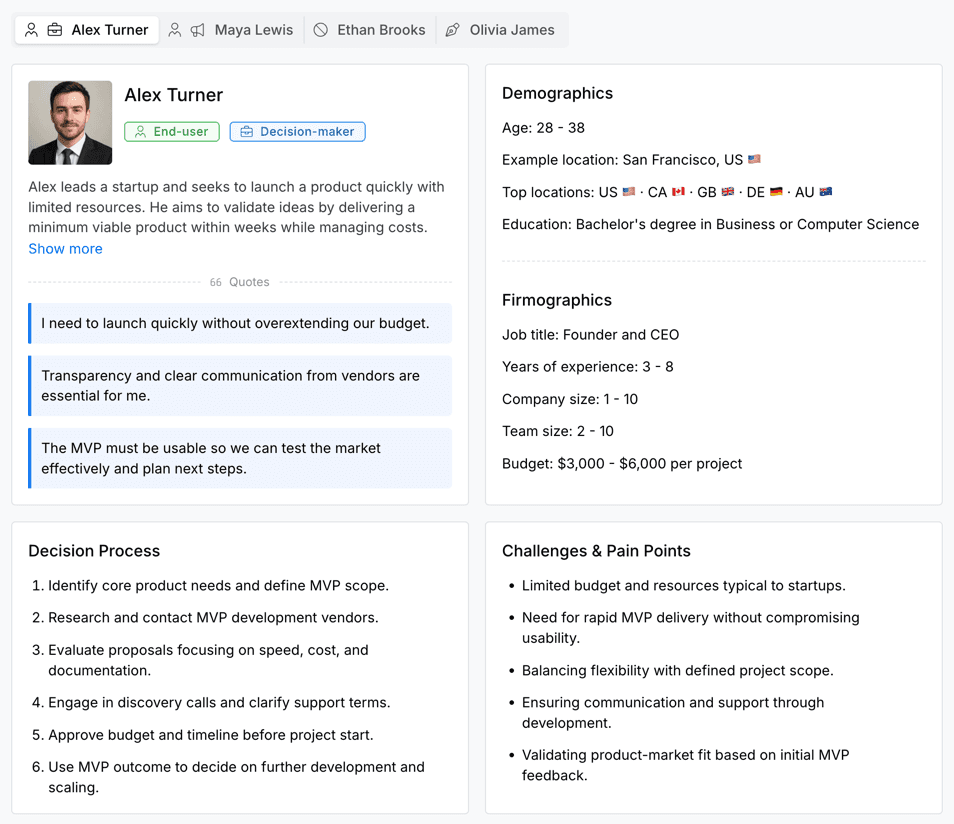Open the Ethan Brooks persona tab
This screenshot has width=954, height=824.
tap(381, 30)
